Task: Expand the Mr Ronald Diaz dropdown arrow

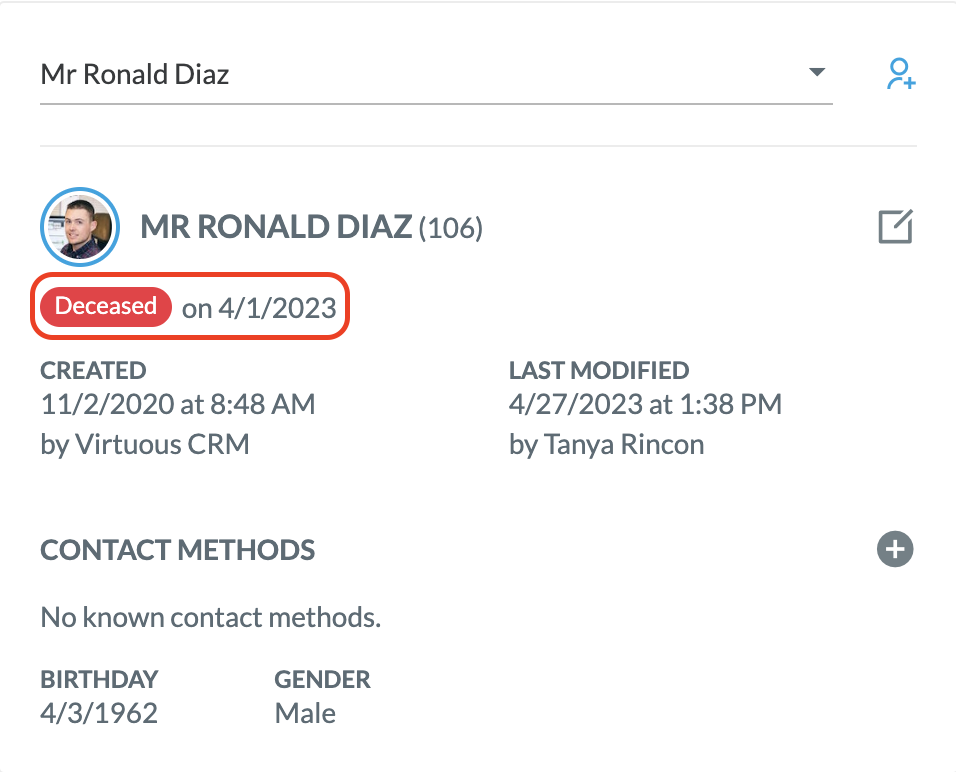Action: coord(816,72)
